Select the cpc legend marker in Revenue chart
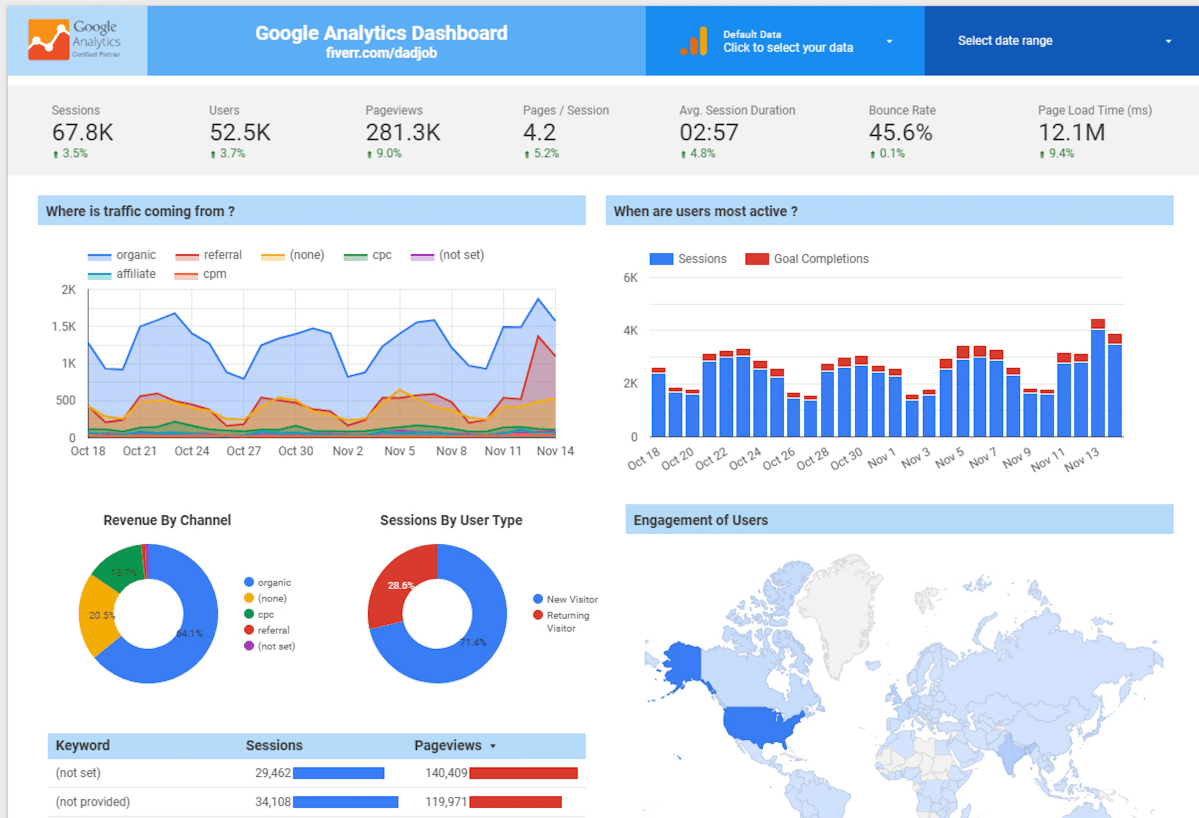This screenshot has width=1199, height=818. (x=249, y=615)
